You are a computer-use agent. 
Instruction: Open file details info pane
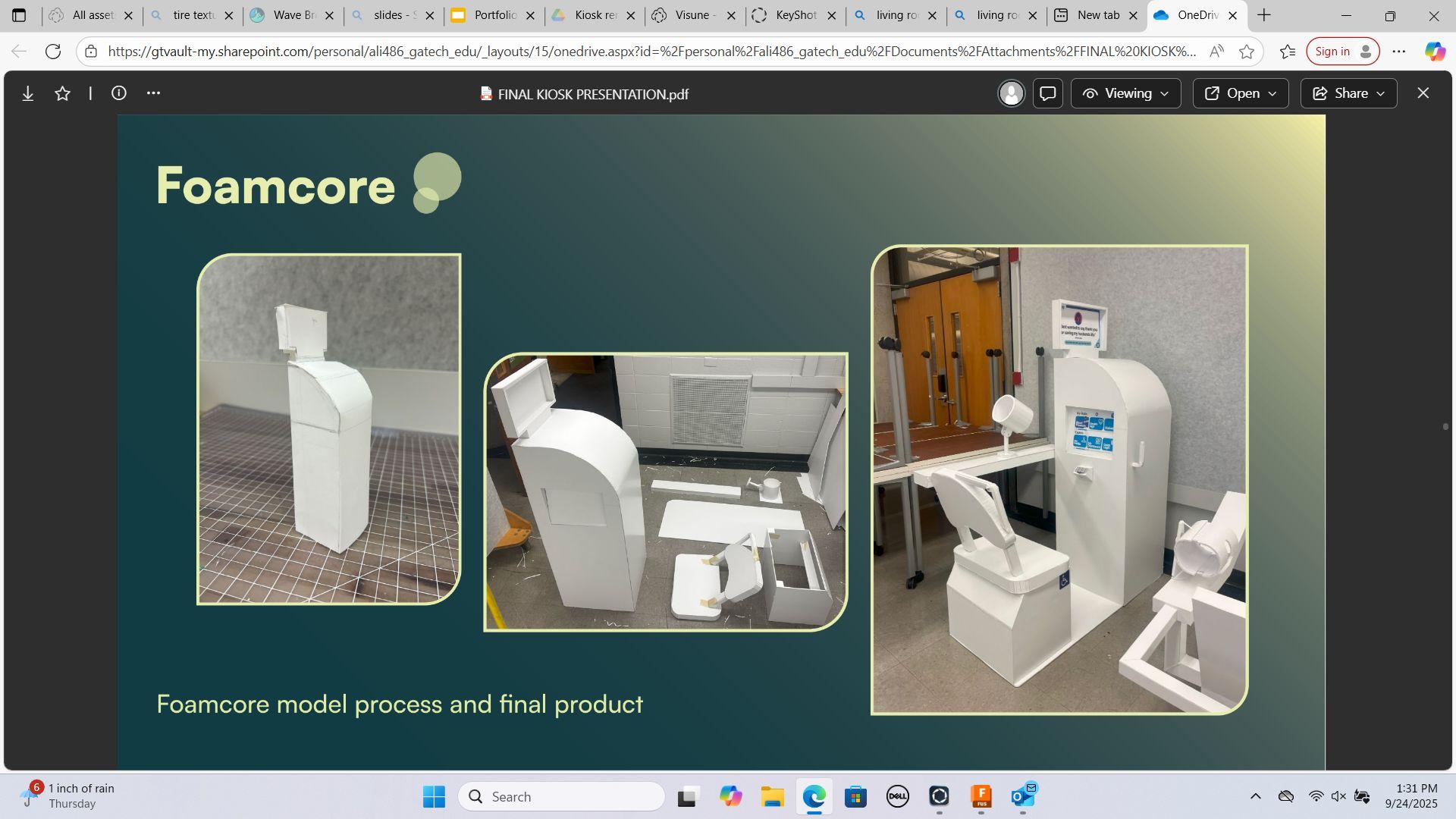pos(119,93)
